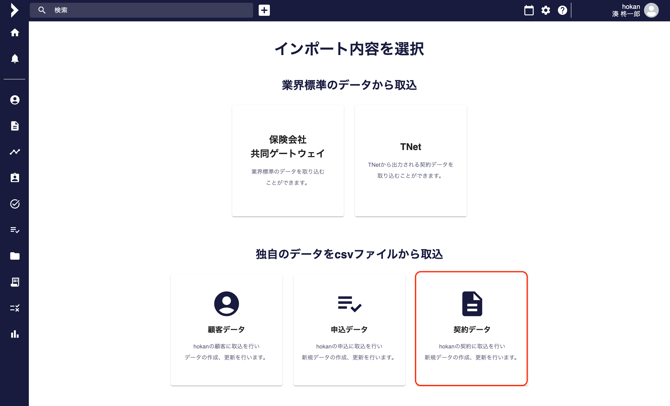
Task: Go to home via sidebar house icon
Action: pyautogui.click(x=14, y=33)
